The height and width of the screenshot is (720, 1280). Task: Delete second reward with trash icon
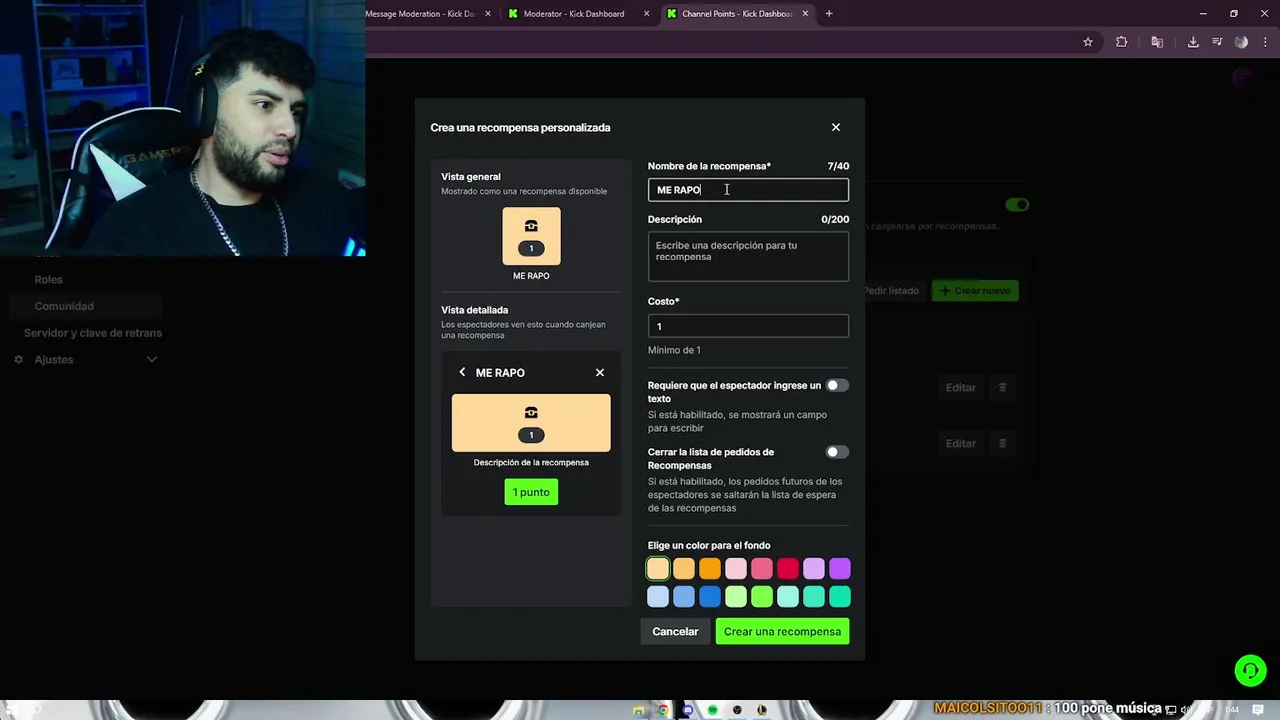pyautogui.click(x=1002, y=444)
